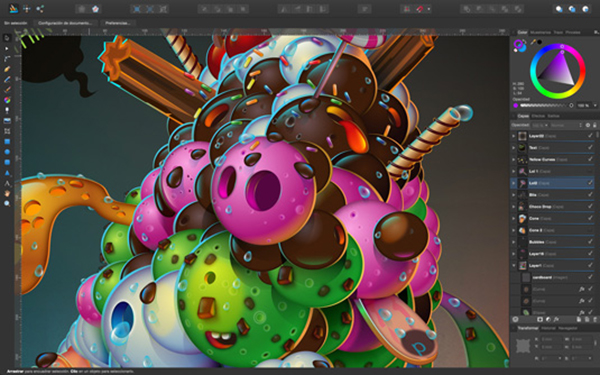The image size is (600, 375).
Task: Select the Node tool
Action: click(7, 49)
